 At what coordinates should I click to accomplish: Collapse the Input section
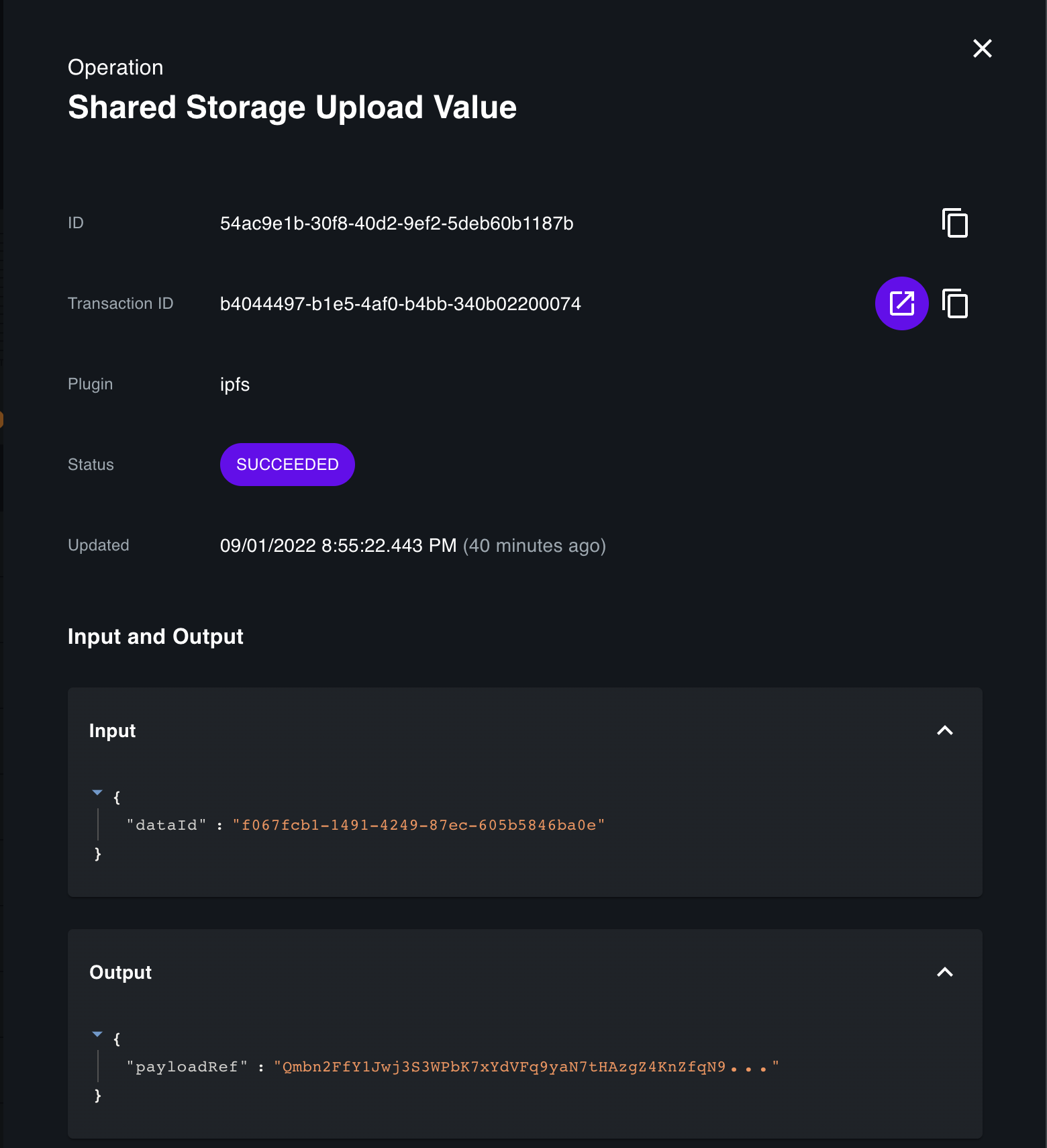point(946,730)
